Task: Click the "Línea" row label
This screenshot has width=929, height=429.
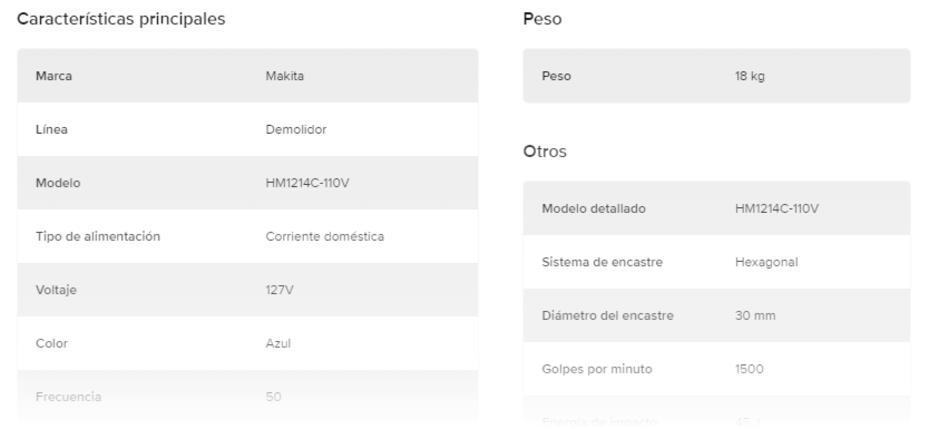Action: 51,130
